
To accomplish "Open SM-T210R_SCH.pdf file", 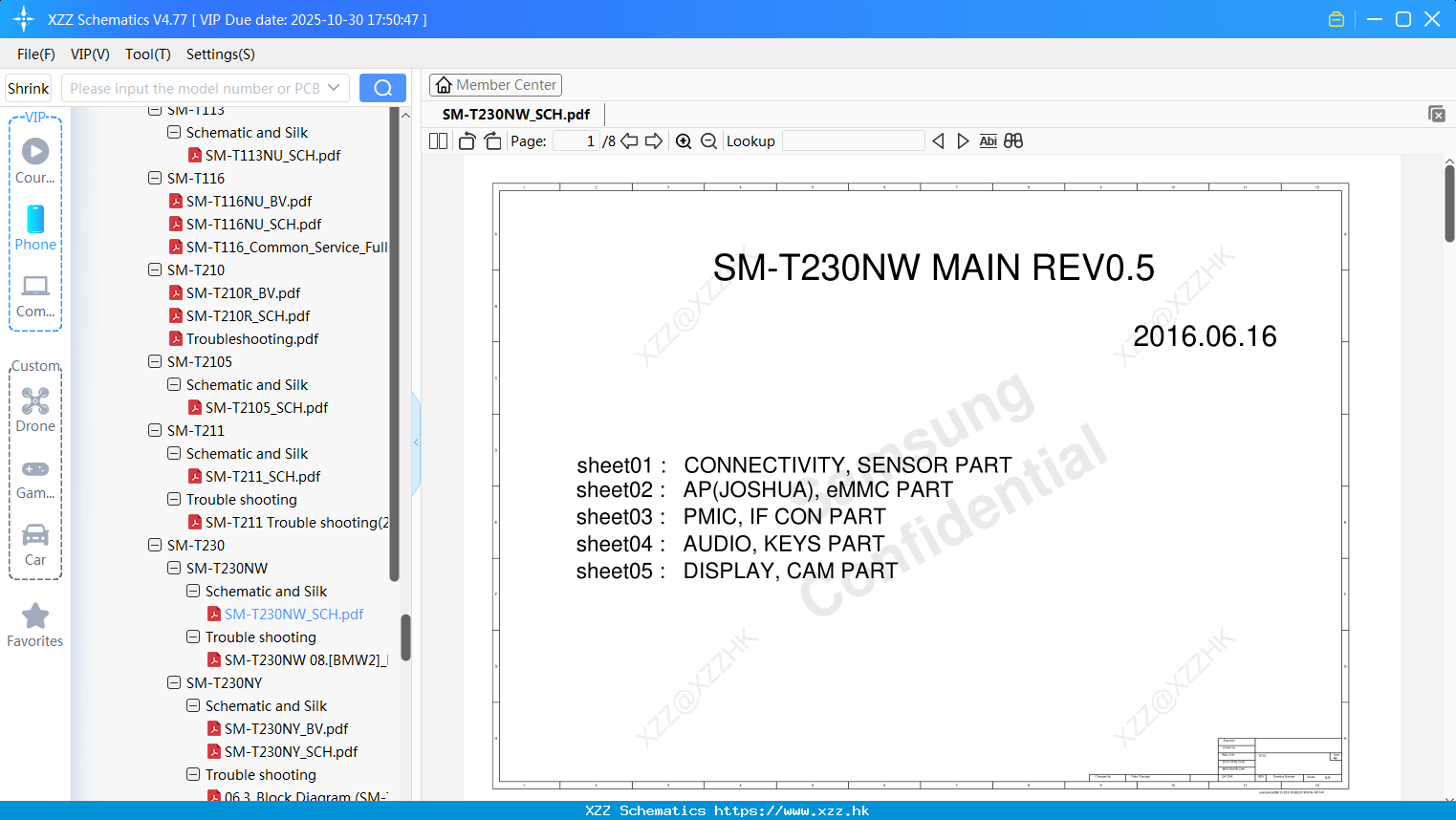I will coord(248,315).
